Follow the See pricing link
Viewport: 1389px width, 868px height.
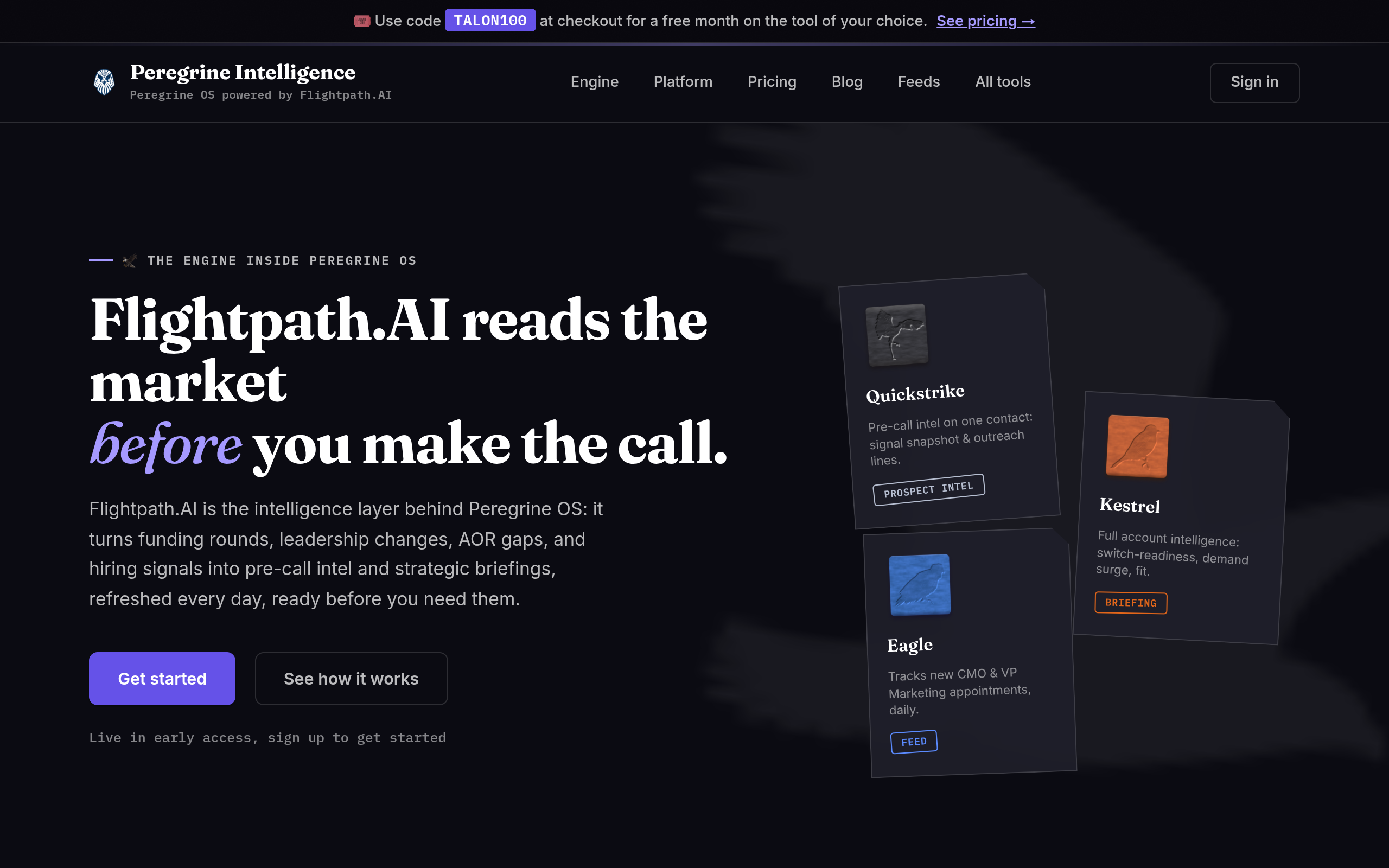[985, 21]
